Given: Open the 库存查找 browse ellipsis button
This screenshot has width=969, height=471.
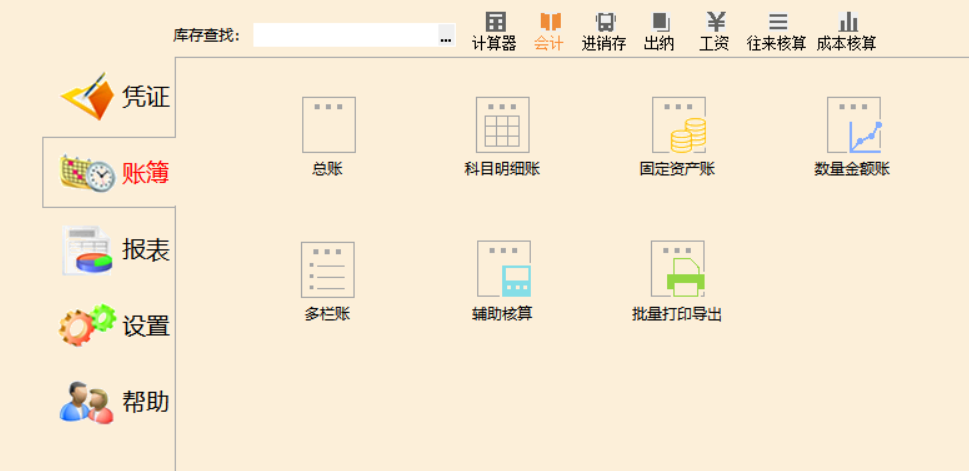Looking at the screenshot, I should pyautogui.click(x=446, y=35).
